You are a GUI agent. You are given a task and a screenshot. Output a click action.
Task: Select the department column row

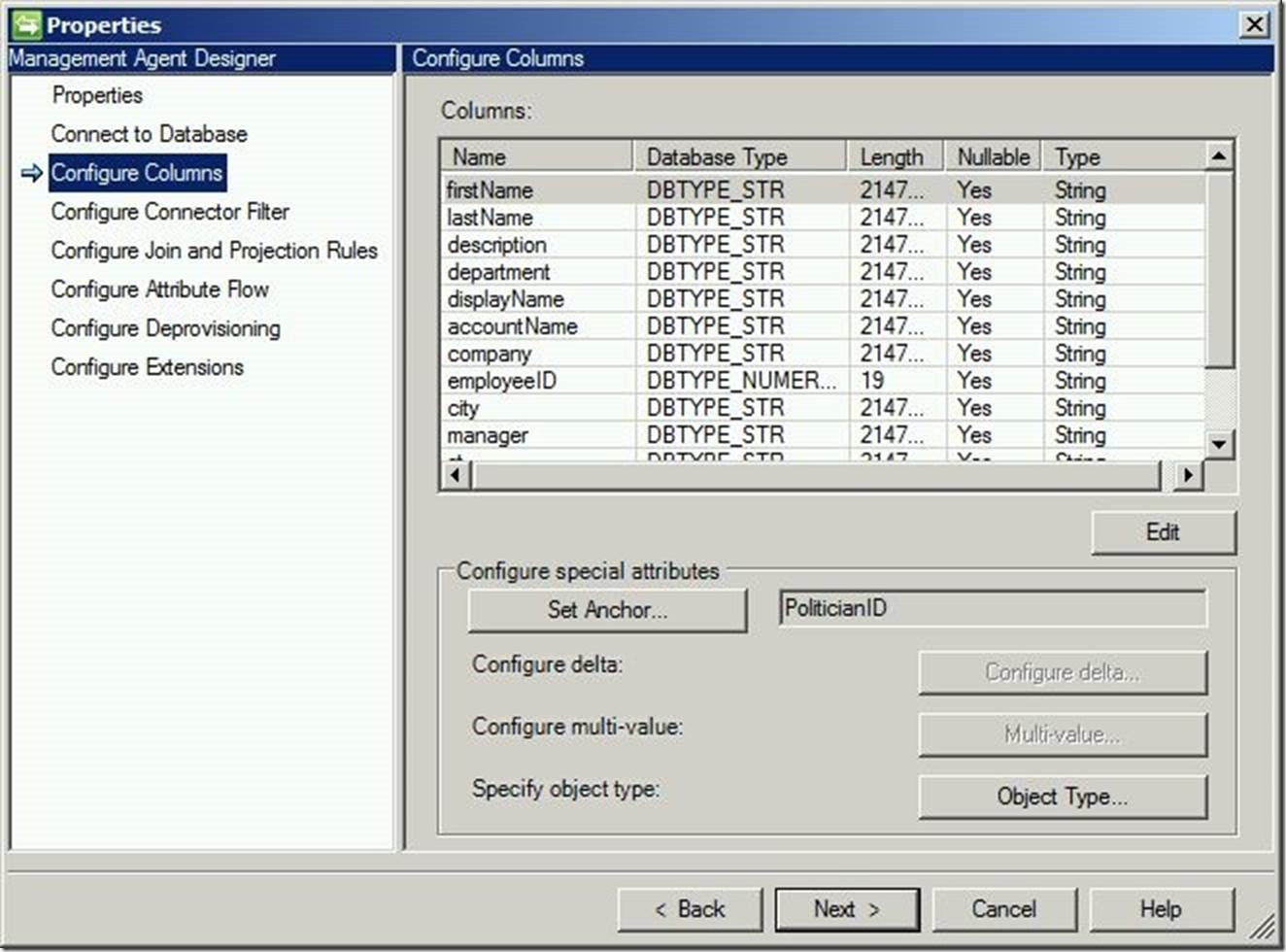pyautogui.click(x=824, y=271)
